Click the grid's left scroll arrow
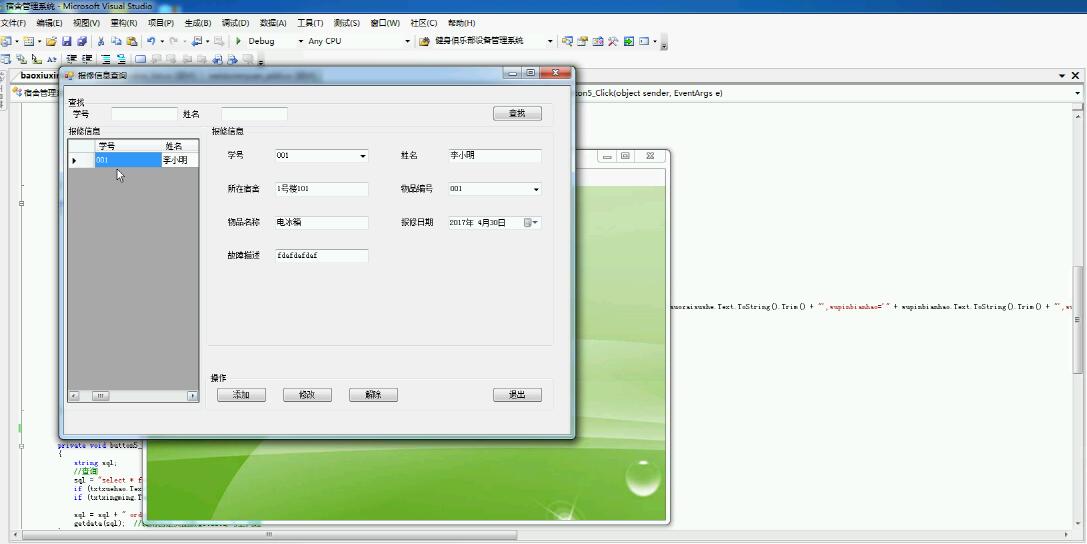Screen dimensions: 1087x544 click(73, 396)
